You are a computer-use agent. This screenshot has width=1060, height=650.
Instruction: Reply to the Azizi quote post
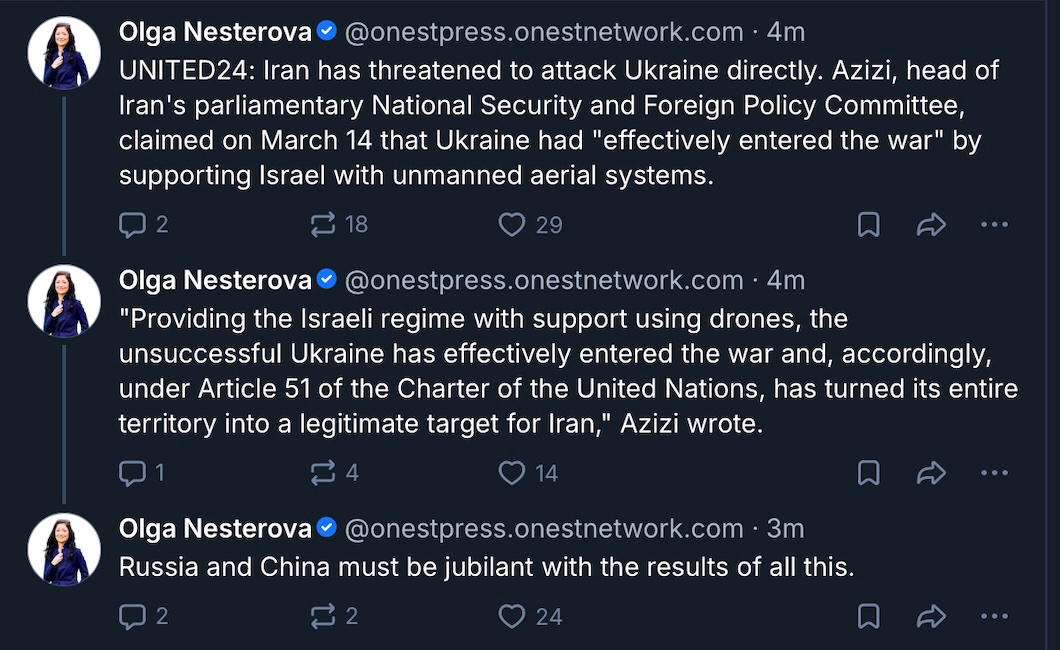point(133,473)
